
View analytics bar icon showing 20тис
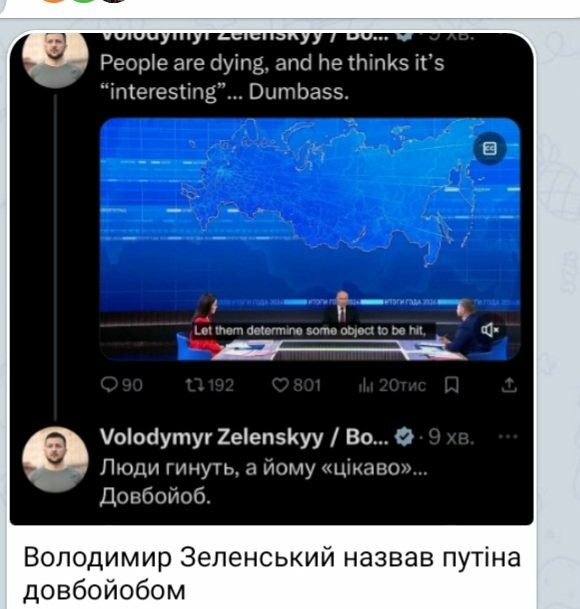392,385
